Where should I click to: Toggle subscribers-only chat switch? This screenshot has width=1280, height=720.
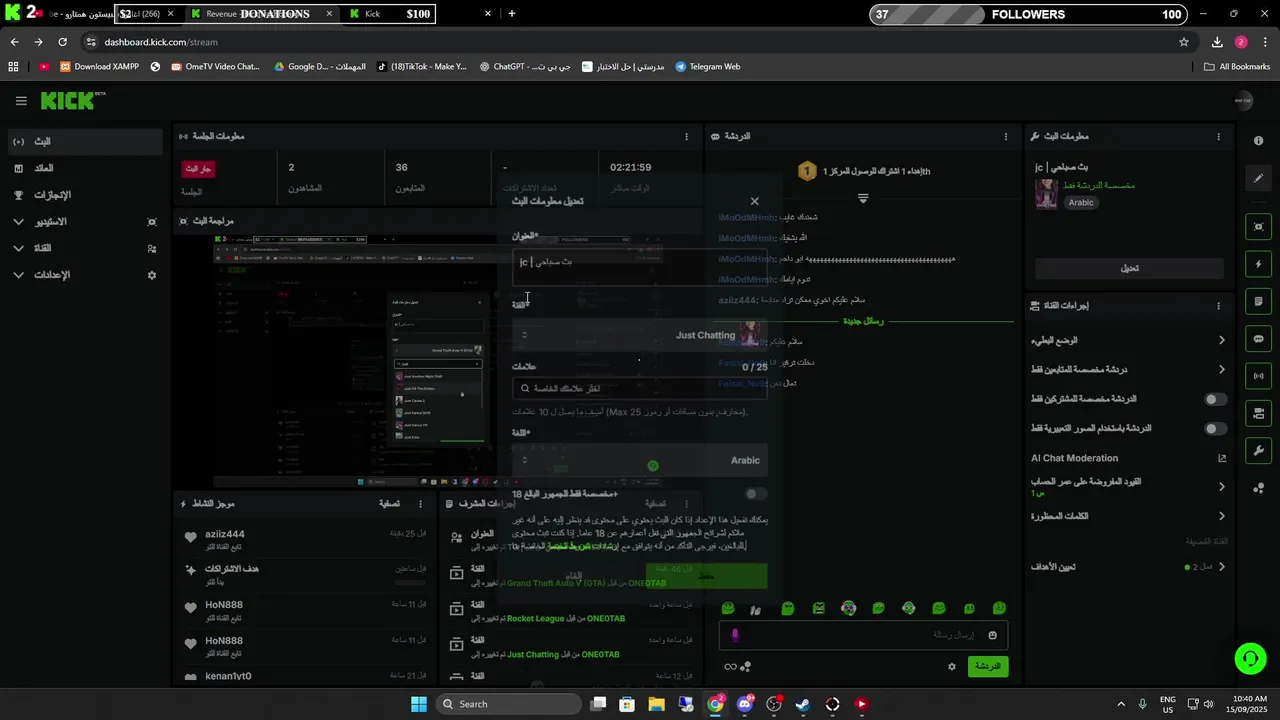[x=1215, y=399]
